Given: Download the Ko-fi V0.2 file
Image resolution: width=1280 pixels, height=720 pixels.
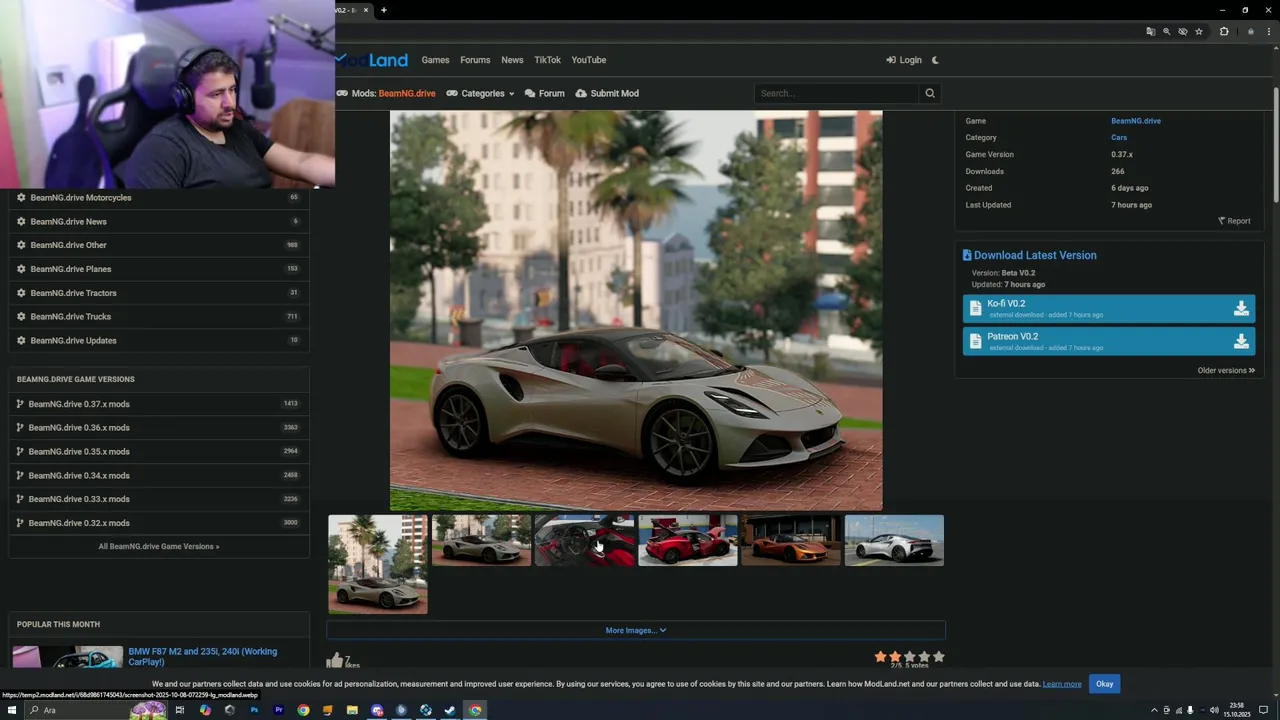Looking at the screenshot, I should pos(1108,309).
